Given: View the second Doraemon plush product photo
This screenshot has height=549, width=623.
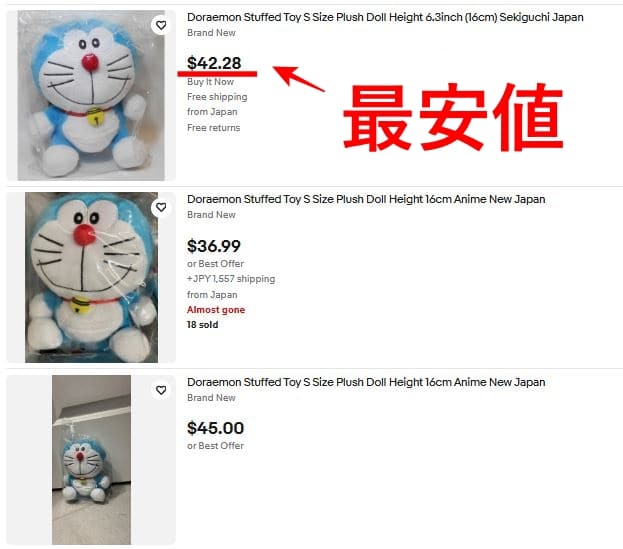Looking at the screenshot, I should (x=91, y=278).
